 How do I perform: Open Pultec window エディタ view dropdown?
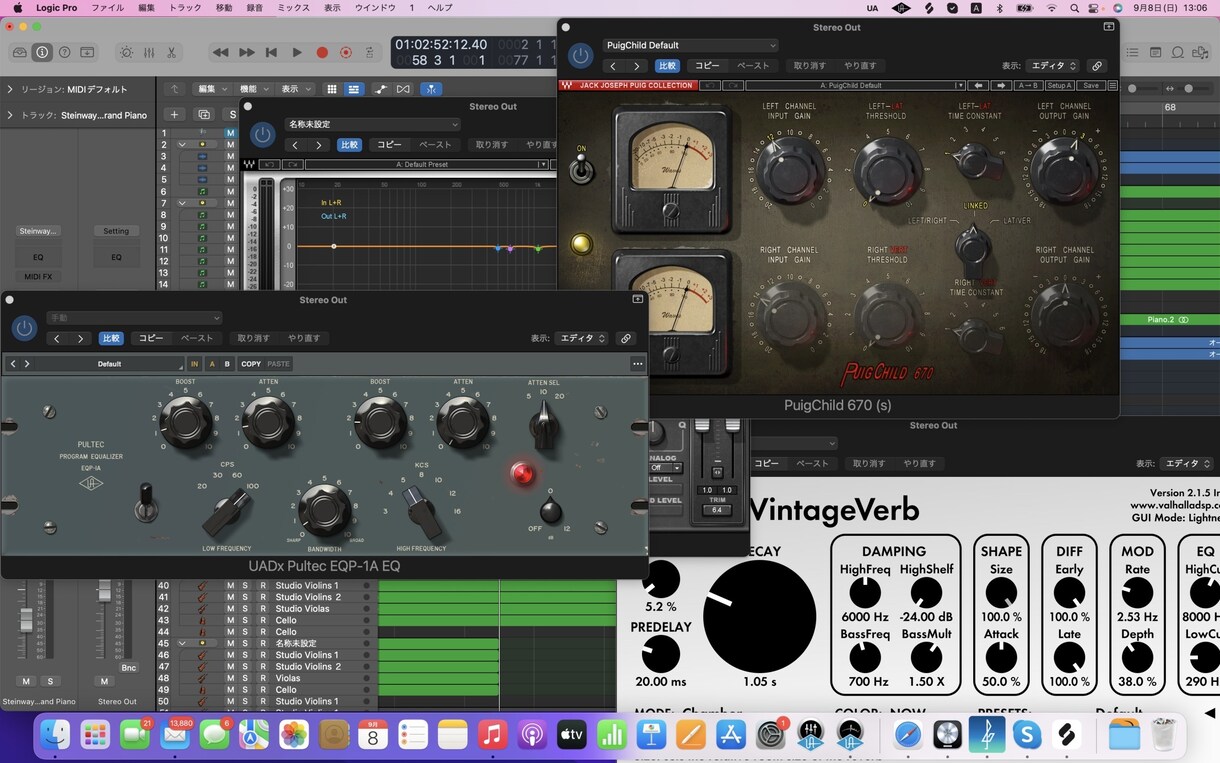[582, 338]
